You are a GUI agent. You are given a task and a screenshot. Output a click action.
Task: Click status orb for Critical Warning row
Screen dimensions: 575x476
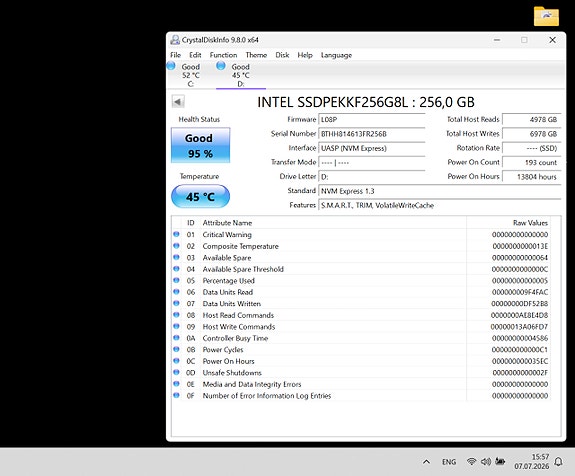(176, 234)
